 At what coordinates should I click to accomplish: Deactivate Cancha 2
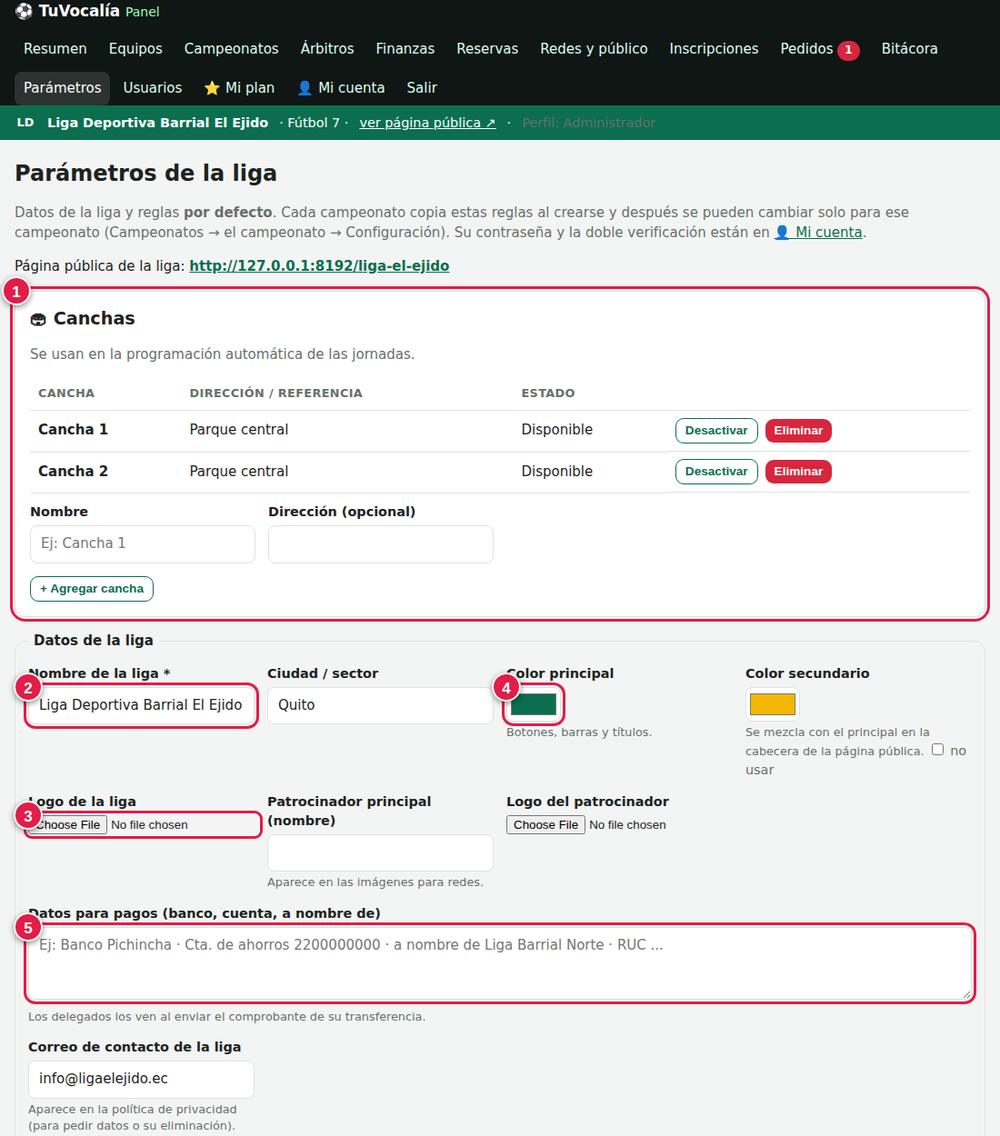[x=716, y=472]
